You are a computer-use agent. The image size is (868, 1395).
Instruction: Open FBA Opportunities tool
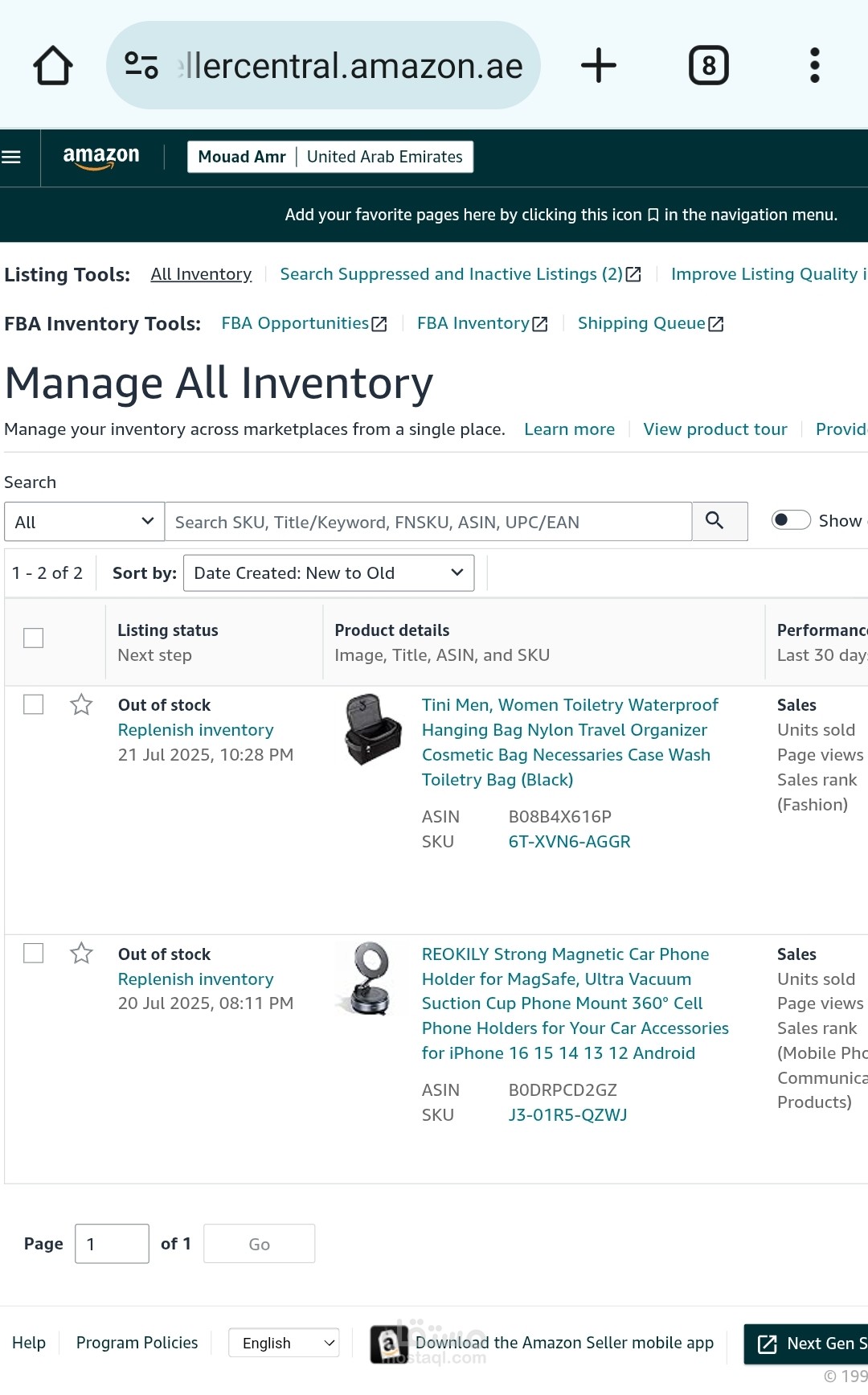(x=304, y=323)
